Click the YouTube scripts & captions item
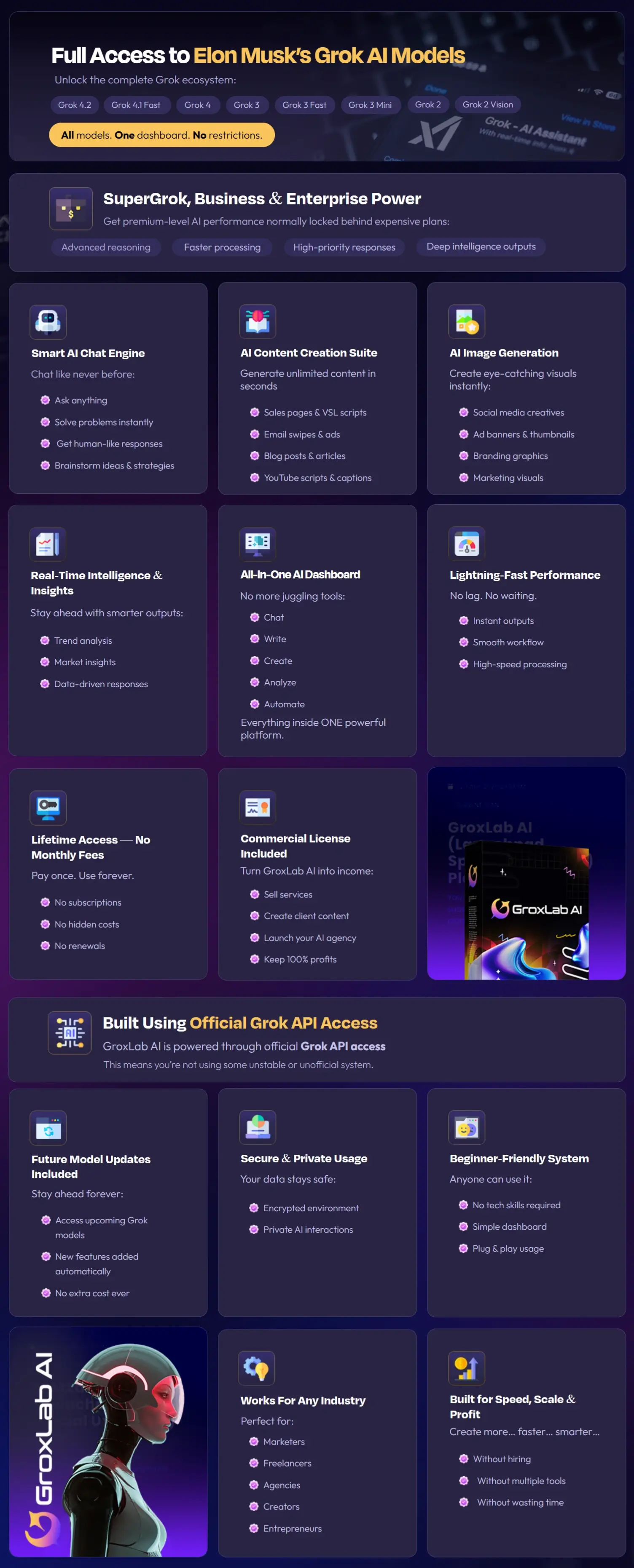Screen dimensions: 634x1568 [317, 478]
